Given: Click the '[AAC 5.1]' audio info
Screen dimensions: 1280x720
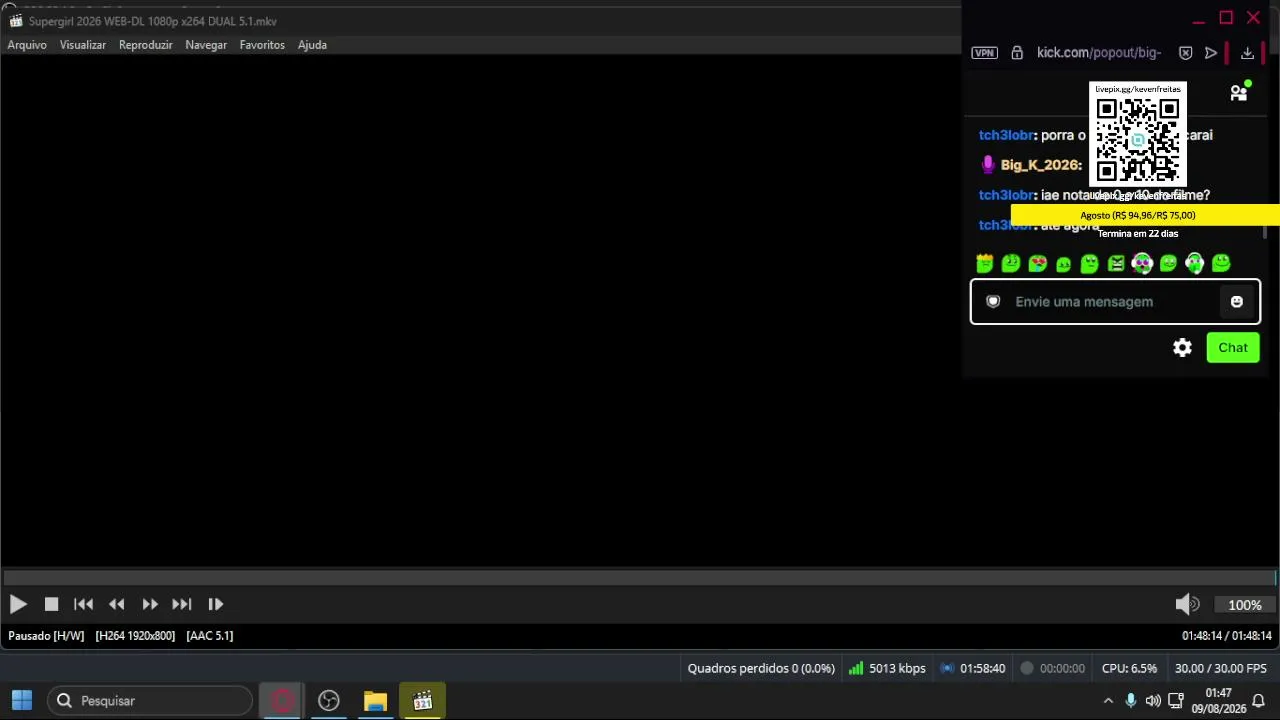Looking at the screenshot, I should click(x=210, y=636).
